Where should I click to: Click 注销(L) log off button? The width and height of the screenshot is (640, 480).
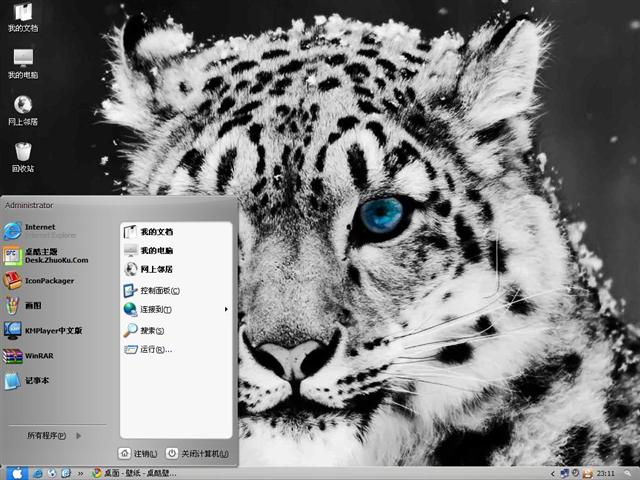point(138,453)
